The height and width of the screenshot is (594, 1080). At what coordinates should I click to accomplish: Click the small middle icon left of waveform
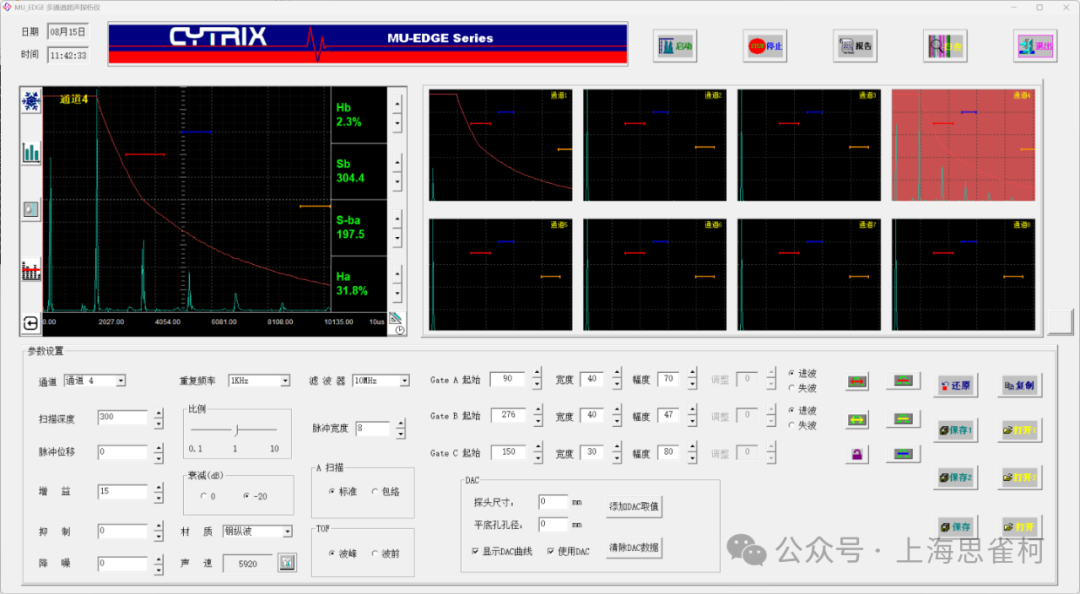pyautogui.click(x=30, y=209)
